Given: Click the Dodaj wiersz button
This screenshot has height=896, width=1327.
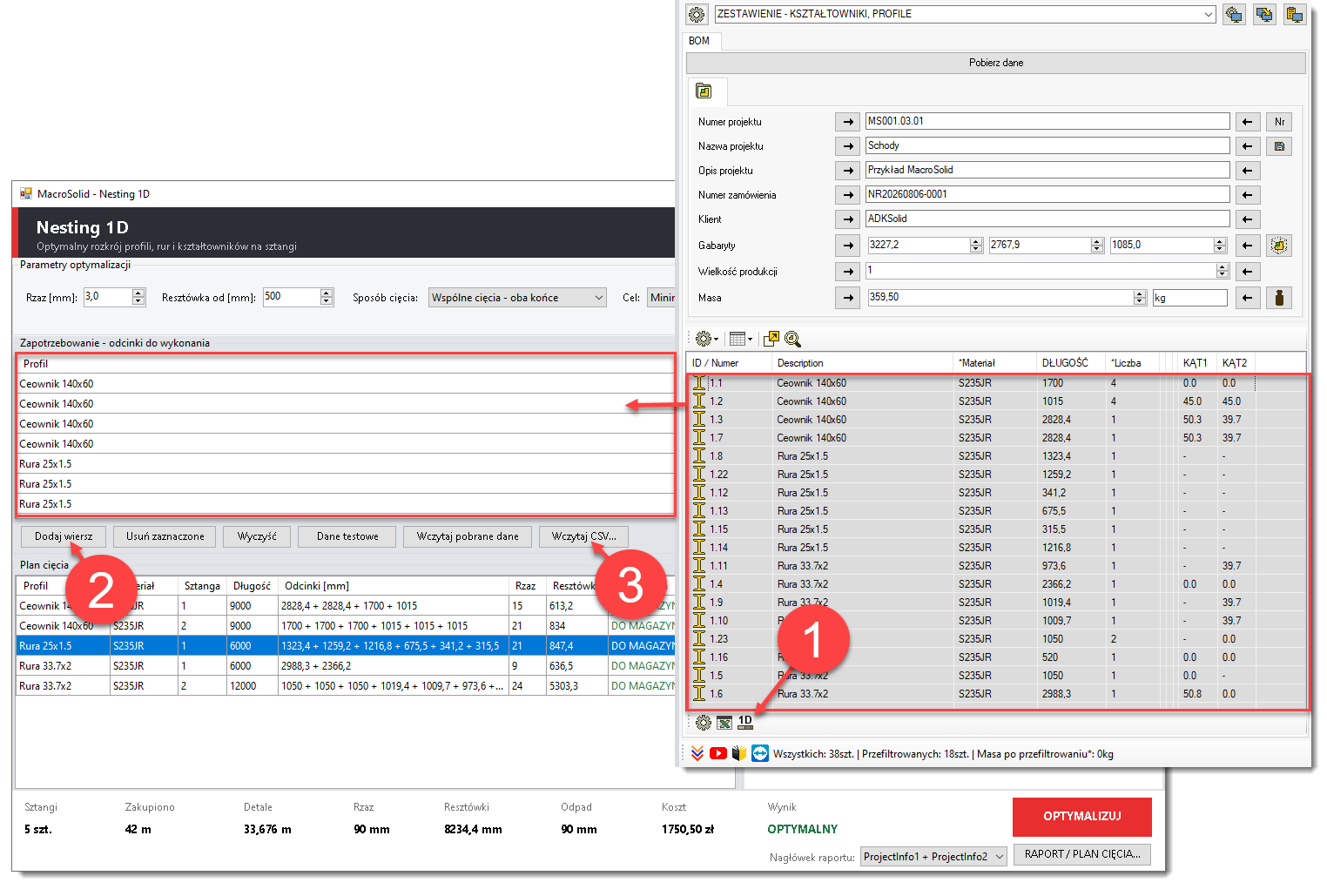Looking at the screenshot, I should point(64,536).
